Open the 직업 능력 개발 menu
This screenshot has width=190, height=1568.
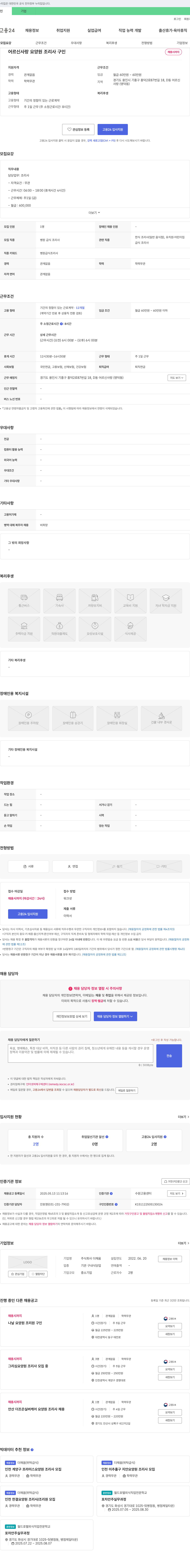coord(130,30)
